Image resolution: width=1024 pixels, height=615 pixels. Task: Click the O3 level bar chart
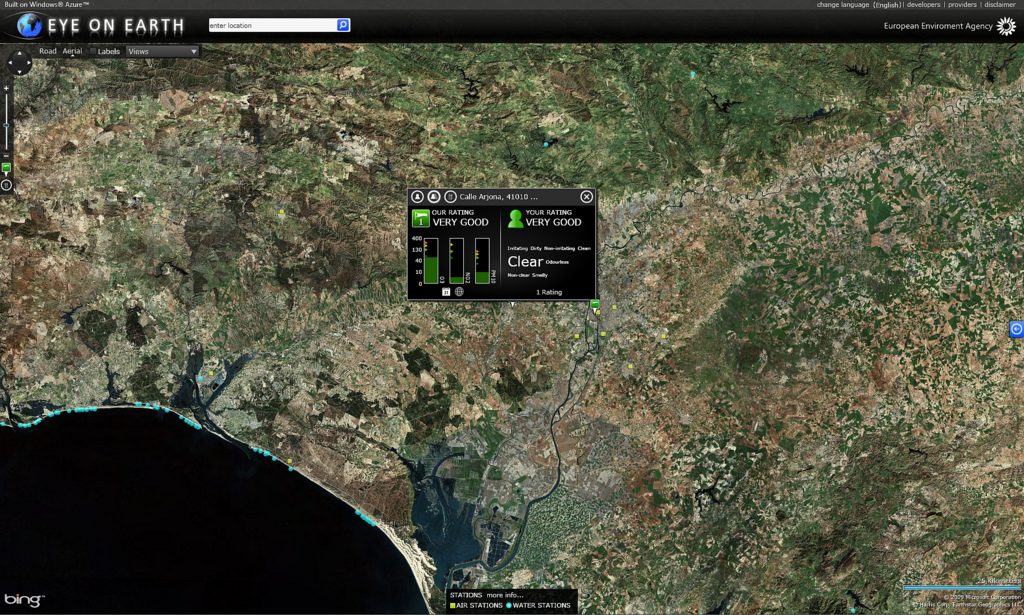pos(431,261)
